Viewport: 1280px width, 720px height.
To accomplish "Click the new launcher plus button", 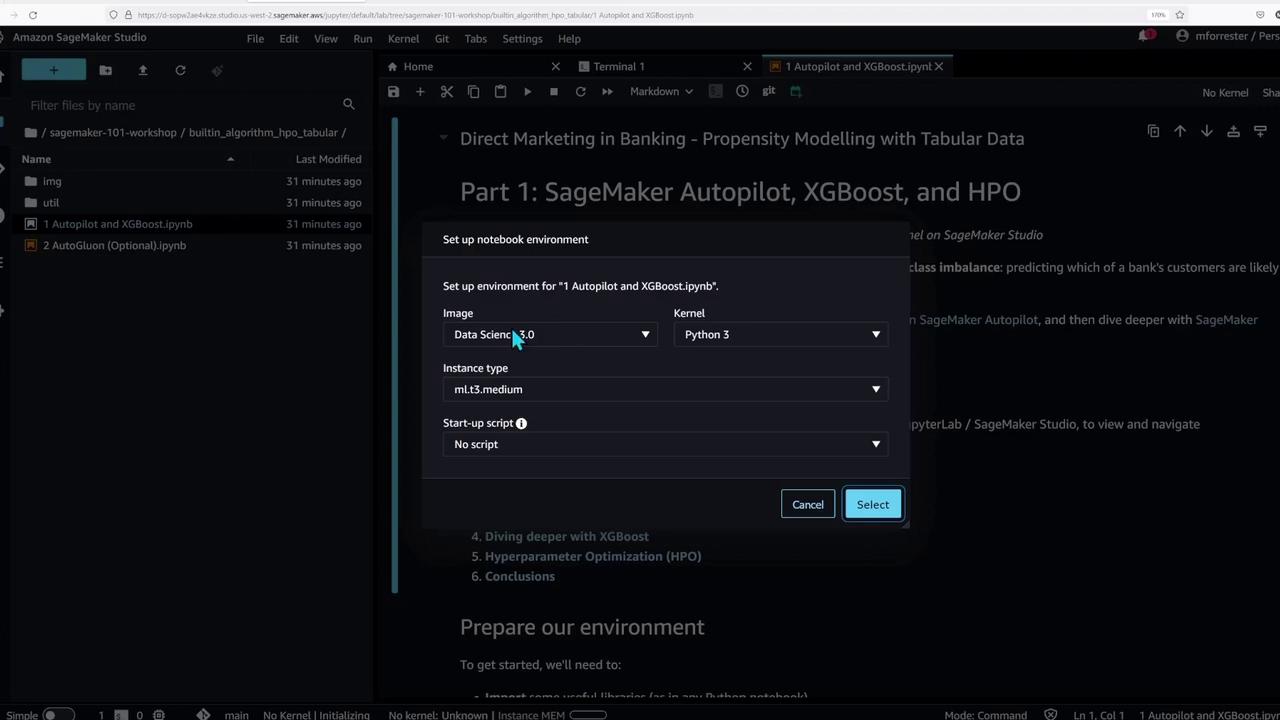I will [x=54, y=70].
